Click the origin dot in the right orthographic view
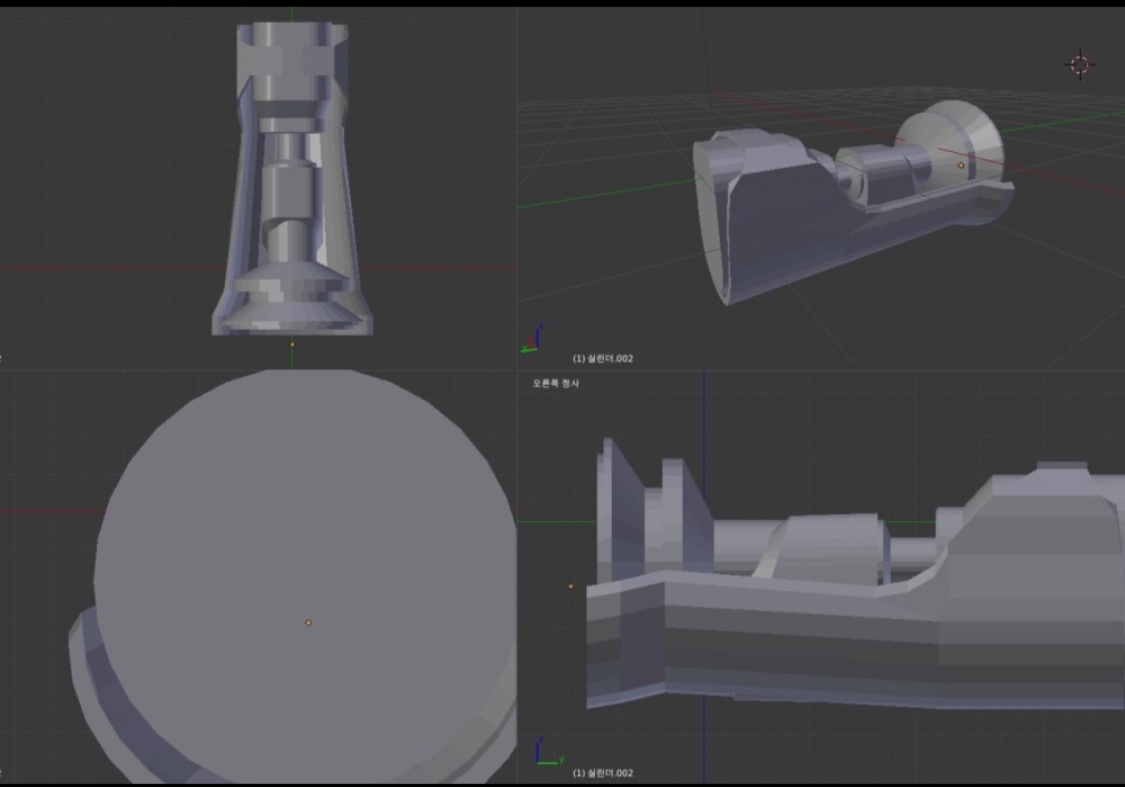Viewport: 1125px width, 787px height. (x=571, y=586)
